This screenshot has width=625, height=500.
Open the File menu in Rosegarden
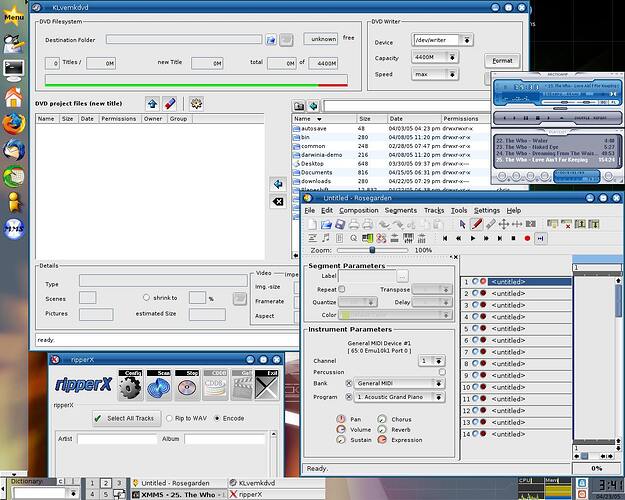(x=310, y=211)
